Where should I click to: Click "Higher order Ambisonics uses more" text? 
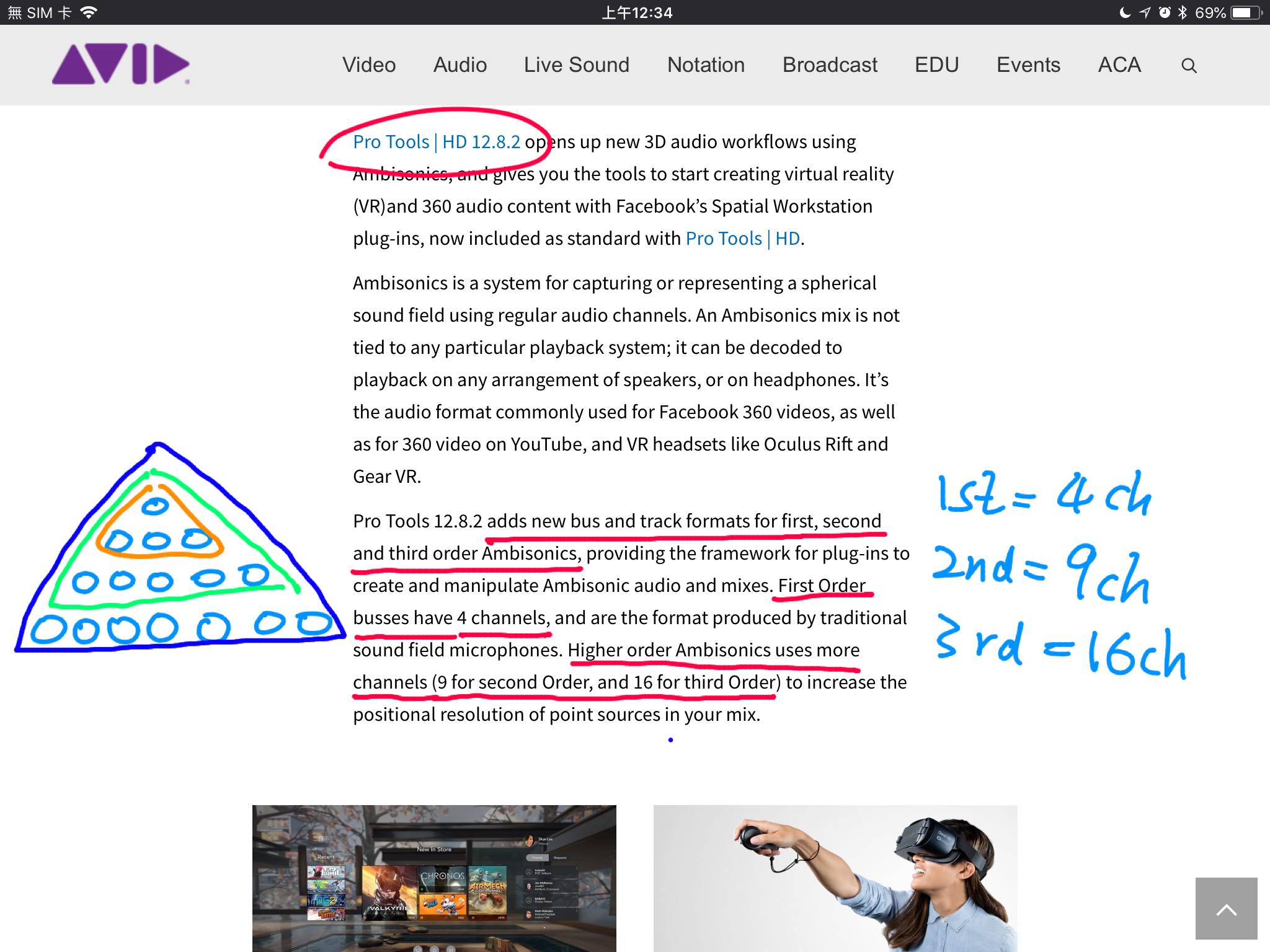(x=713, y=650)
